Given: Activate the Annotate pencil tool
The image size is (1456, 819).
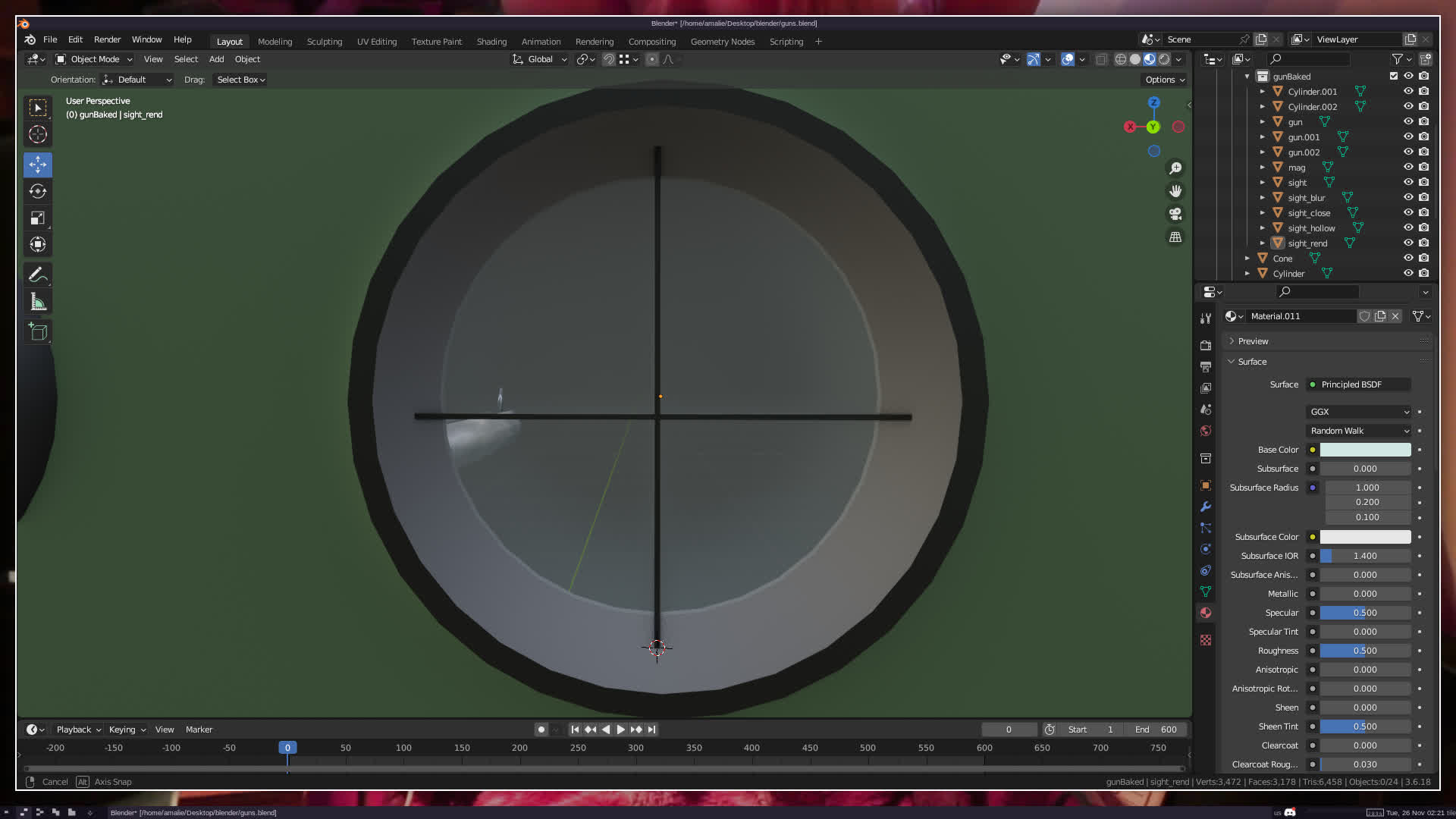Looking at the screenshot, I should point(38,275).
